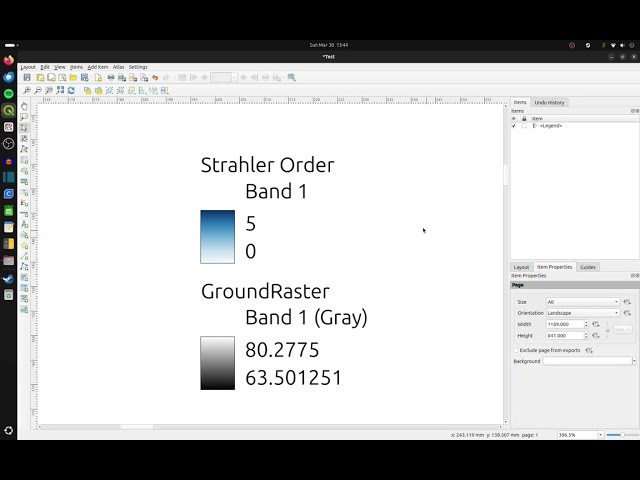Viewport: 640px width, 480px height.
Task: Select the Pan Layout hand tool
Action: (x=24, y=107)
